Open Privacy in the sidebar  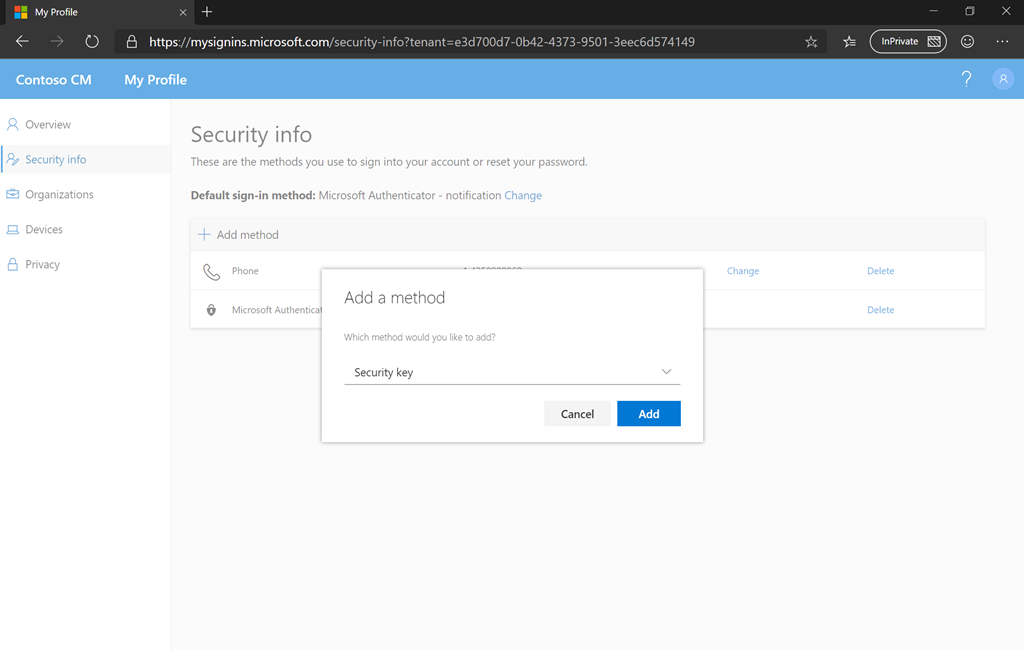(42, 265)
